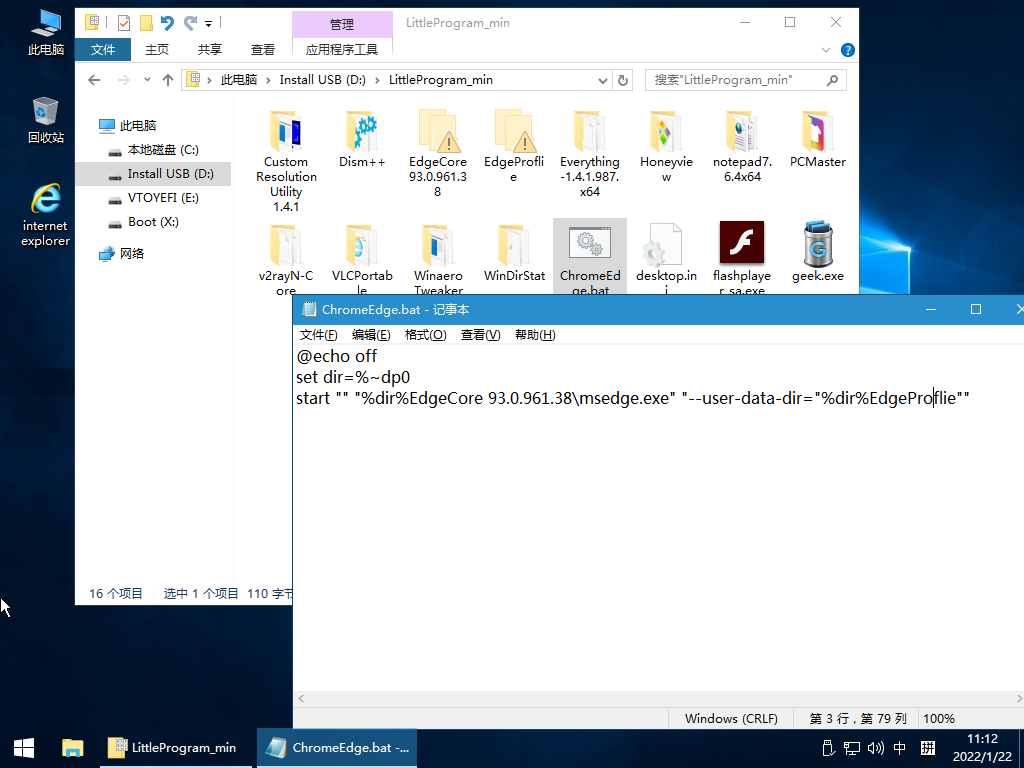Open the Windows Start button

click(24, 748)
